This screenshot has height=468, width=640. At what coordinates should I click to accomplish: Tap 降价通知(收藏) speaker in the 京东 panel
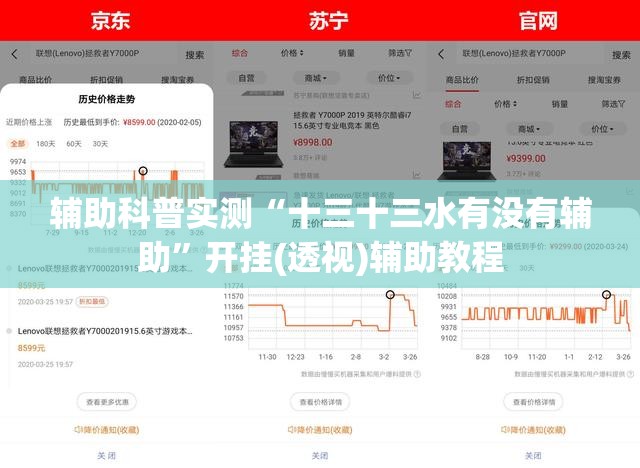pyautogui.click(x=107, y=430)
